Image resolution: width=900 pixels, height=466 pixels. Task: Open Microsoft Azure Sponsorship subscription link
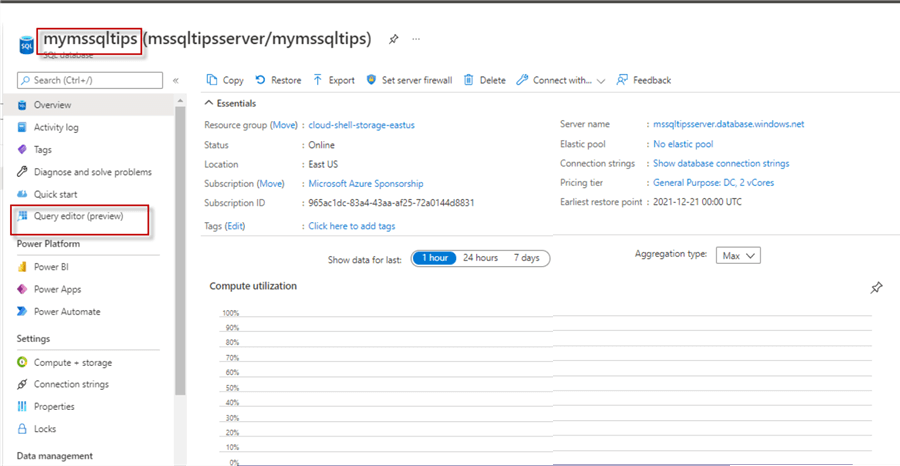(366, 184)
